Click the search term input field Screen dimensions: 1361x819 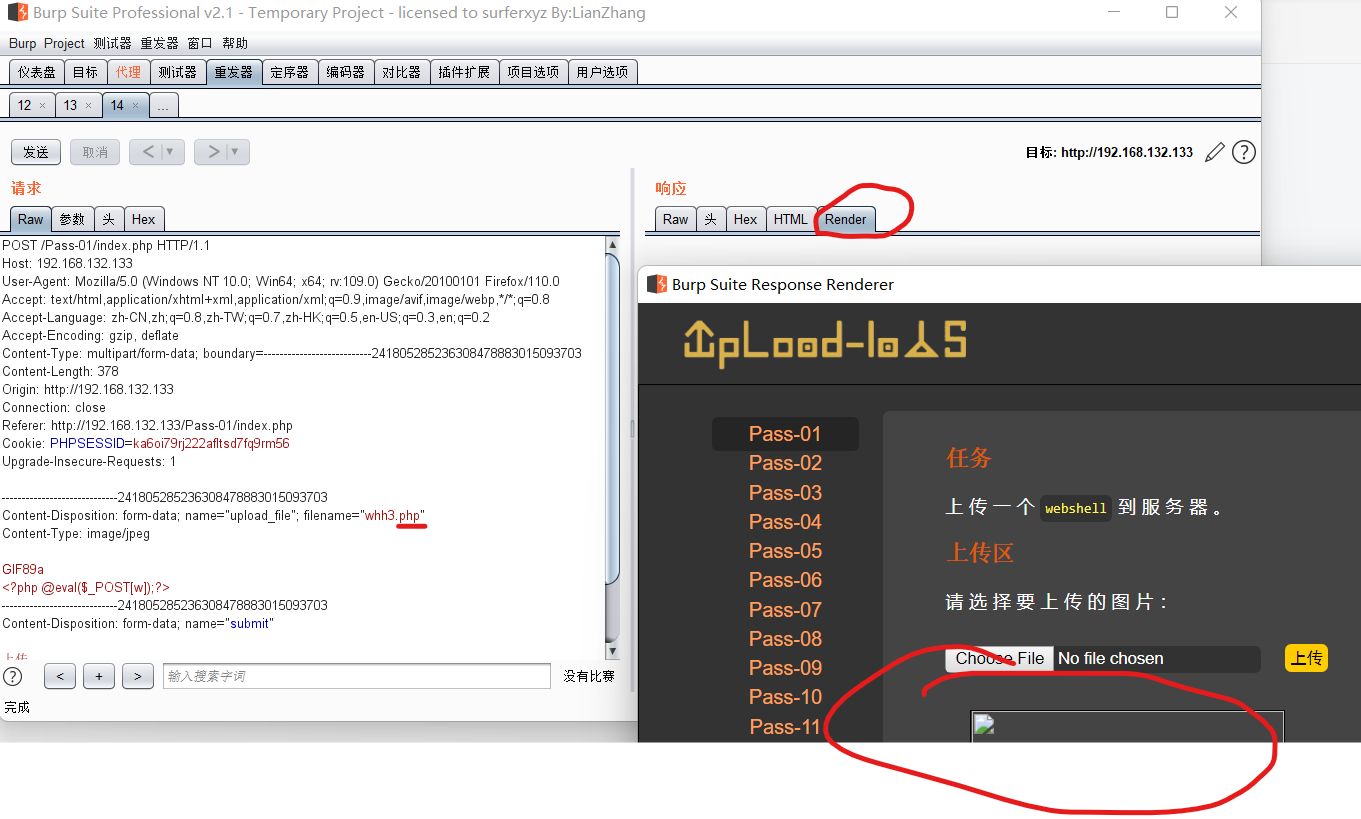point(357,676)
